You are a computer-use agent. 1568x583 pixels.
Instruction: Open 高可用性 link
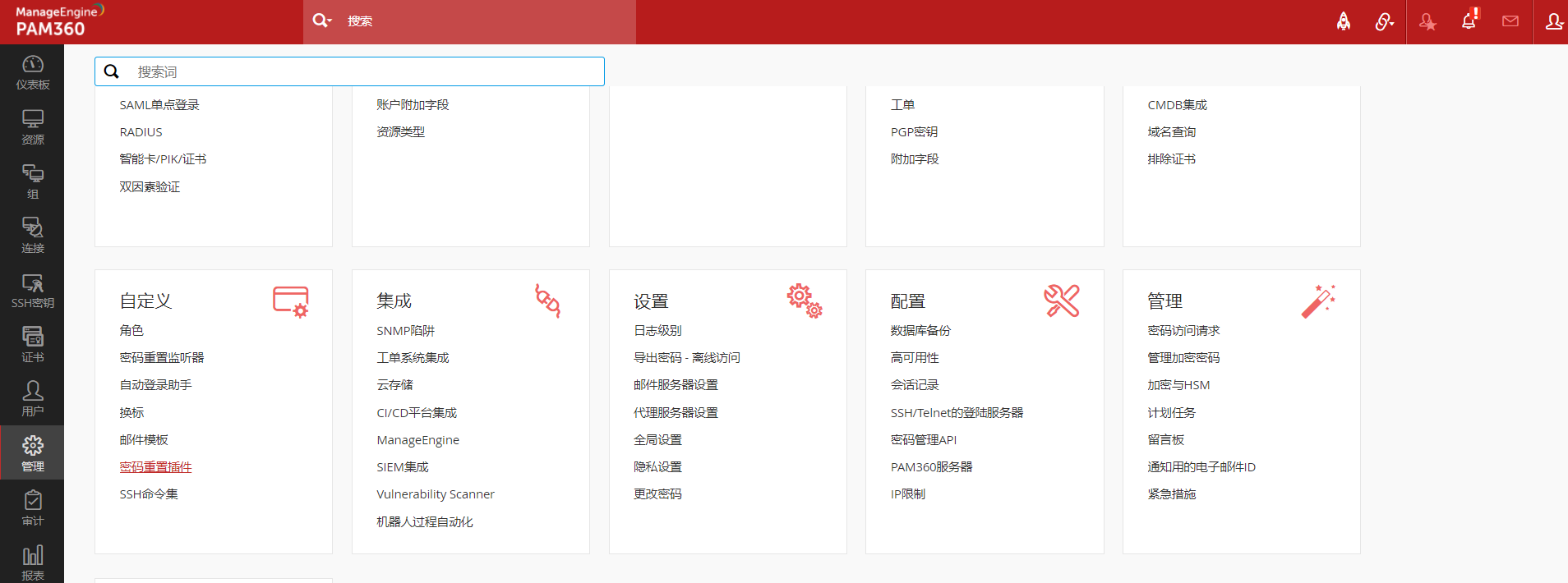tap(915, 358)
